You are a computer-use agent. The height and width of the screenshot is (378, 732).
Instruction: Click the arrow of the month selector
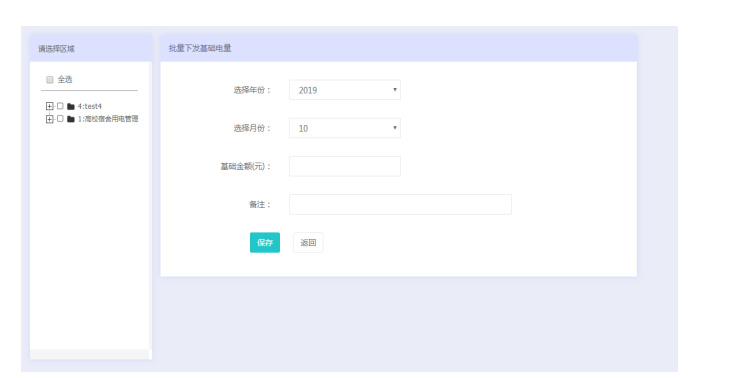pos(394,127)
